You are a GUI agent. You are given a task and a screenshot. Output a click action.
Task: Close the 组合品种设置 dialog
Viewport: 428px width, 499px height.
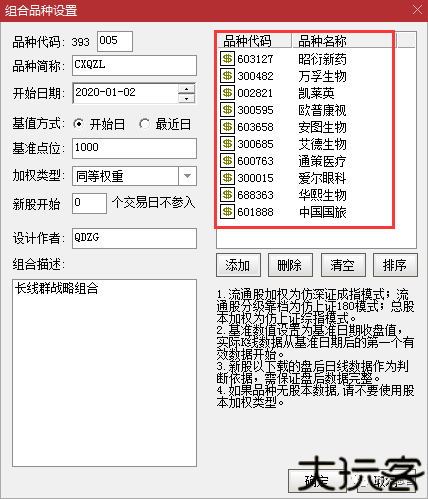click(417, 10)
